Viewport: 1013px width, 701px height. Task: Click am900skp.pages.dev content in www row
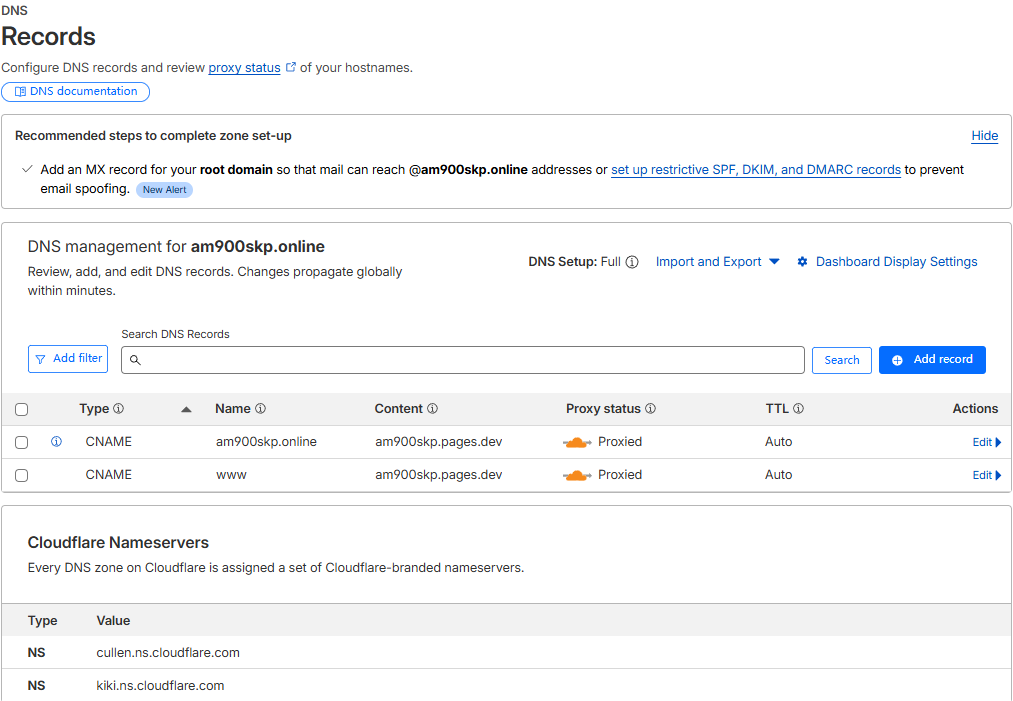(439, 475)
